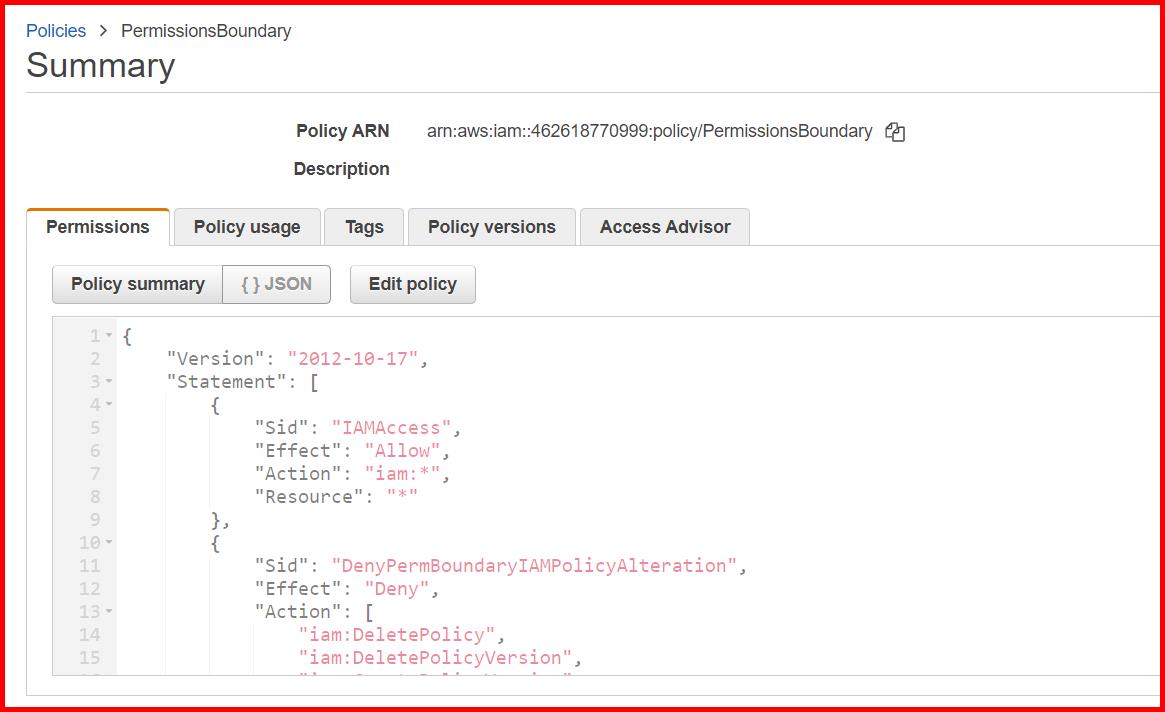This screenshot has width=1165, height=712.
Task: Open the Edit policy button
Action: click(x=412, y=284)
